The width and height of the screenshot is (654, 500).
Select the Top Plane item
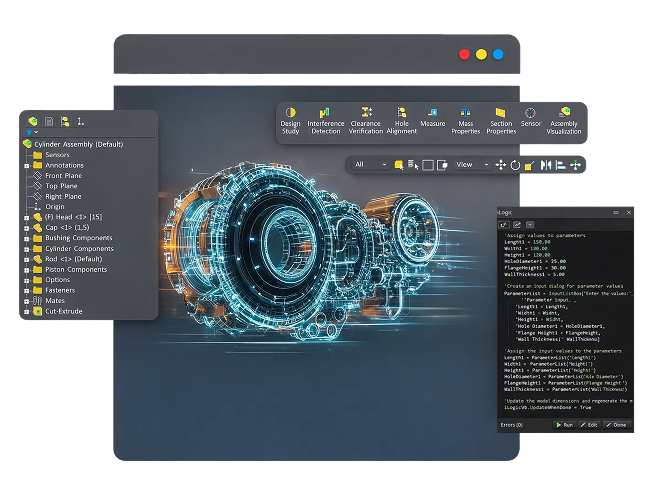pyautogui.click(x=55, y=186)
